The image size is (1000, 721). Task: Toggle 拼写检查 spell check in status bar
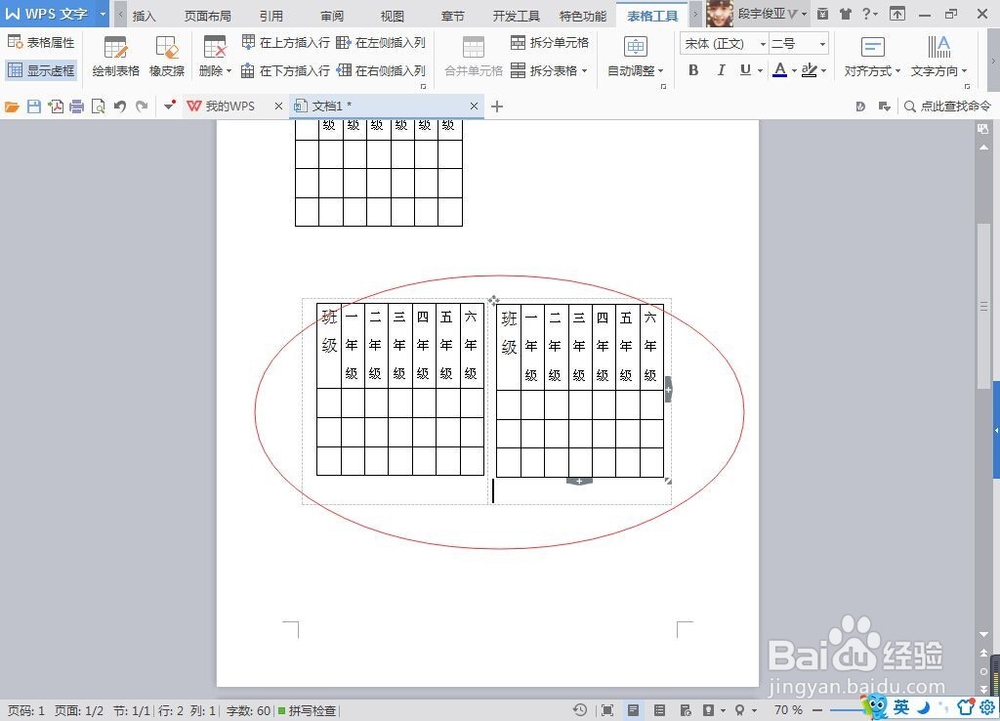pyautogui.click(x=307, y=710)
